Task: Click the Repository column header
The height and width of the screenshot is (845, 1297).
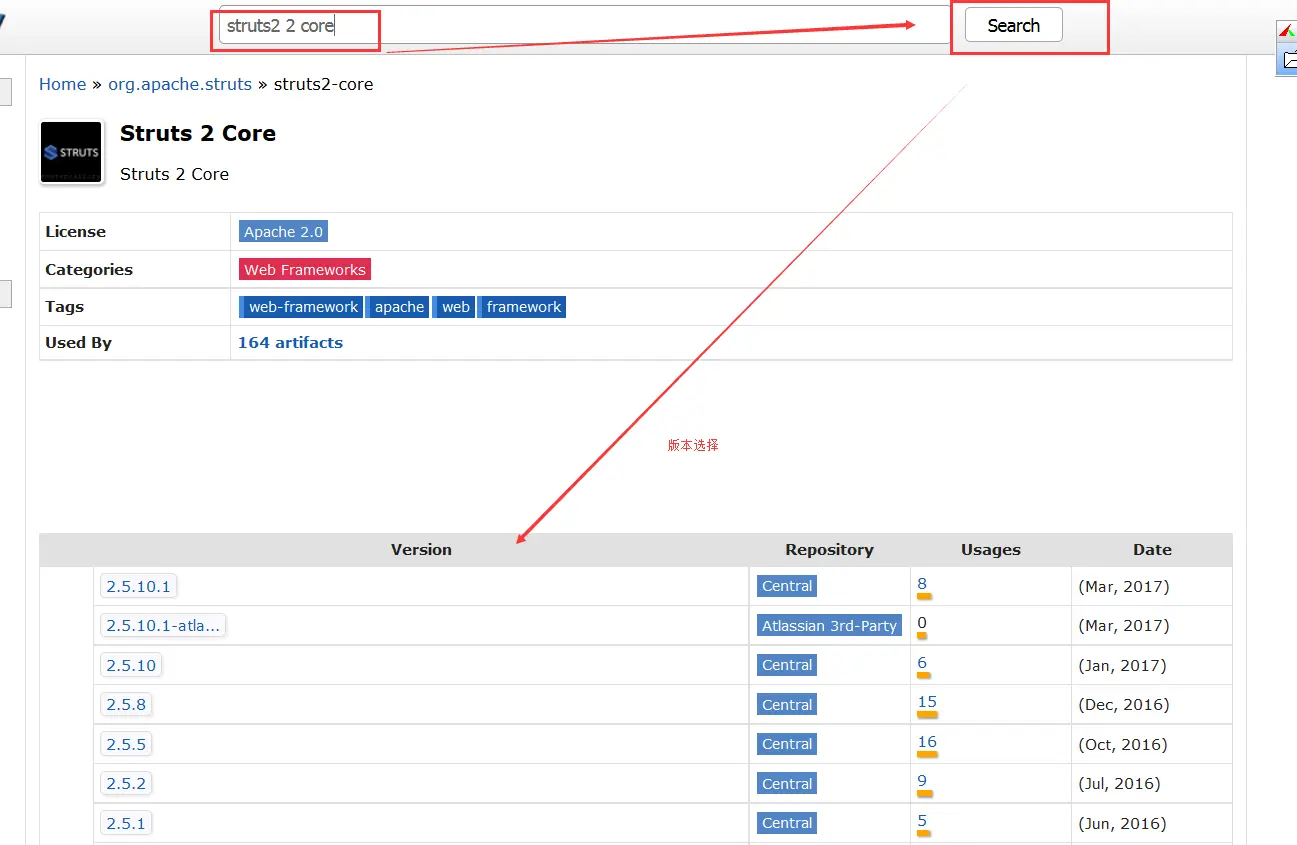Action: [x=829, y=549]
